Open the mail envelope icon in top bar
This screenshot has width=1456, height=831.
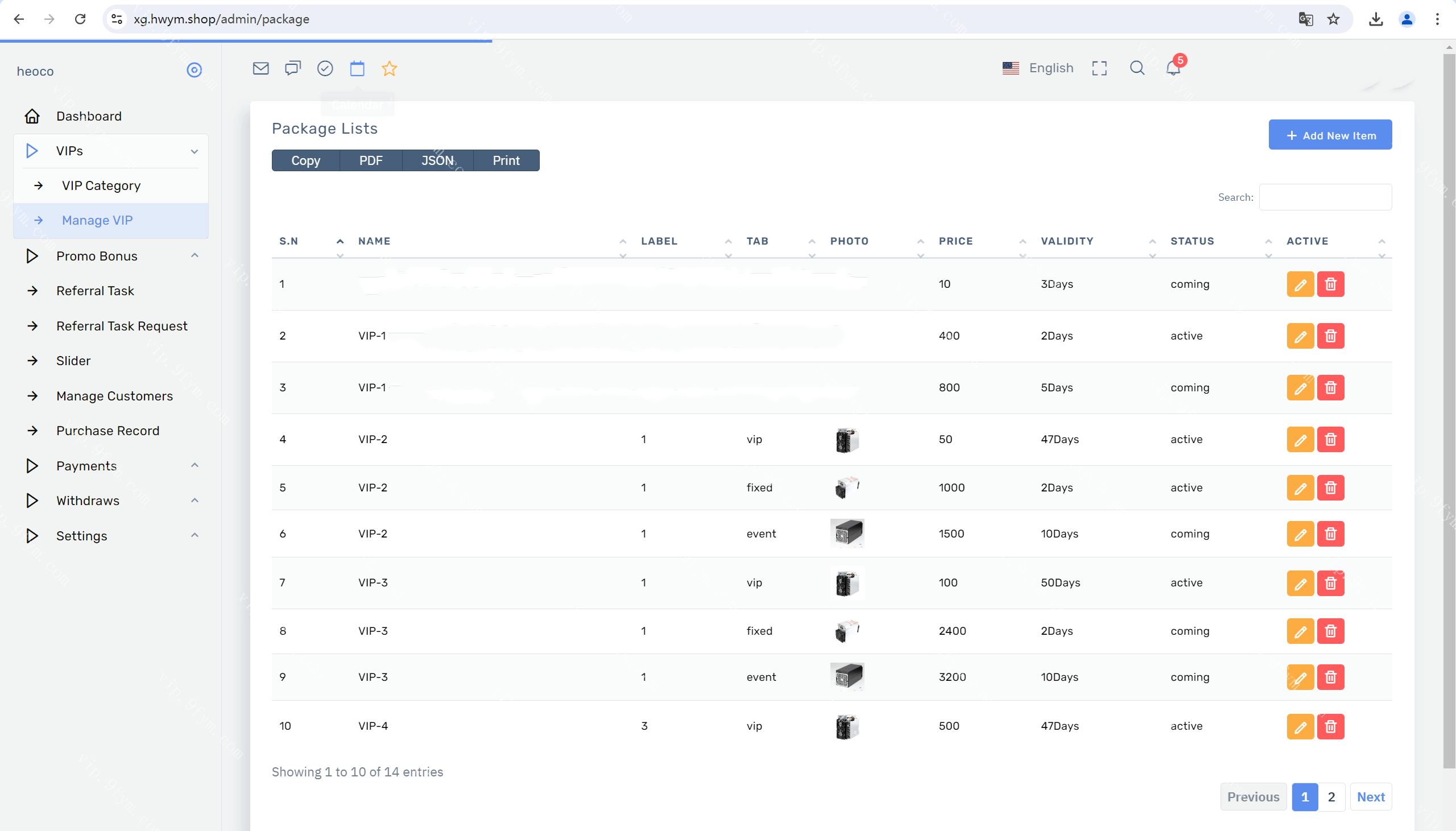coord(260,68)
